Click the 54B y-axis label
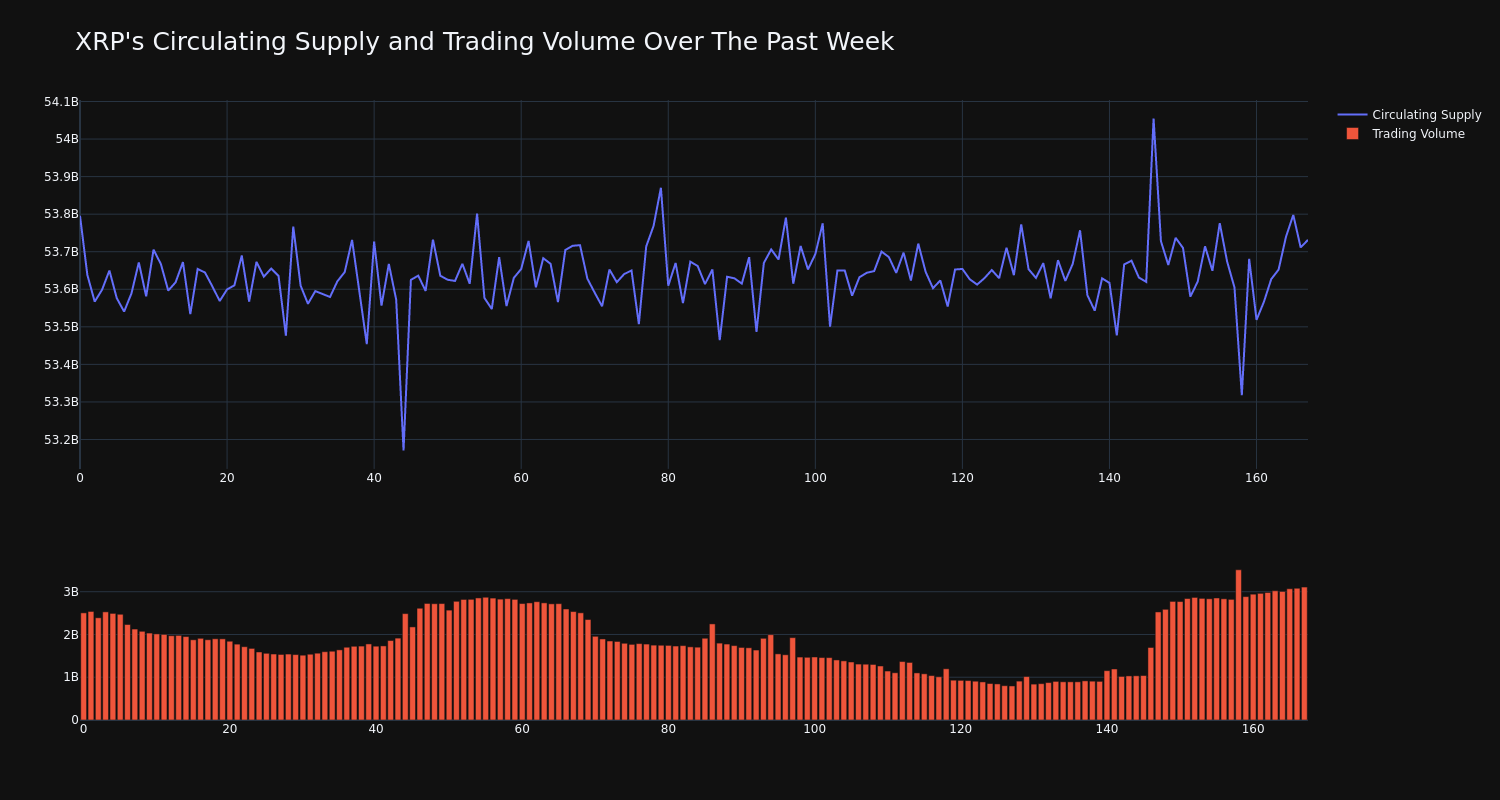Viewport: 1500px width, 800px height. click(67, 139)
